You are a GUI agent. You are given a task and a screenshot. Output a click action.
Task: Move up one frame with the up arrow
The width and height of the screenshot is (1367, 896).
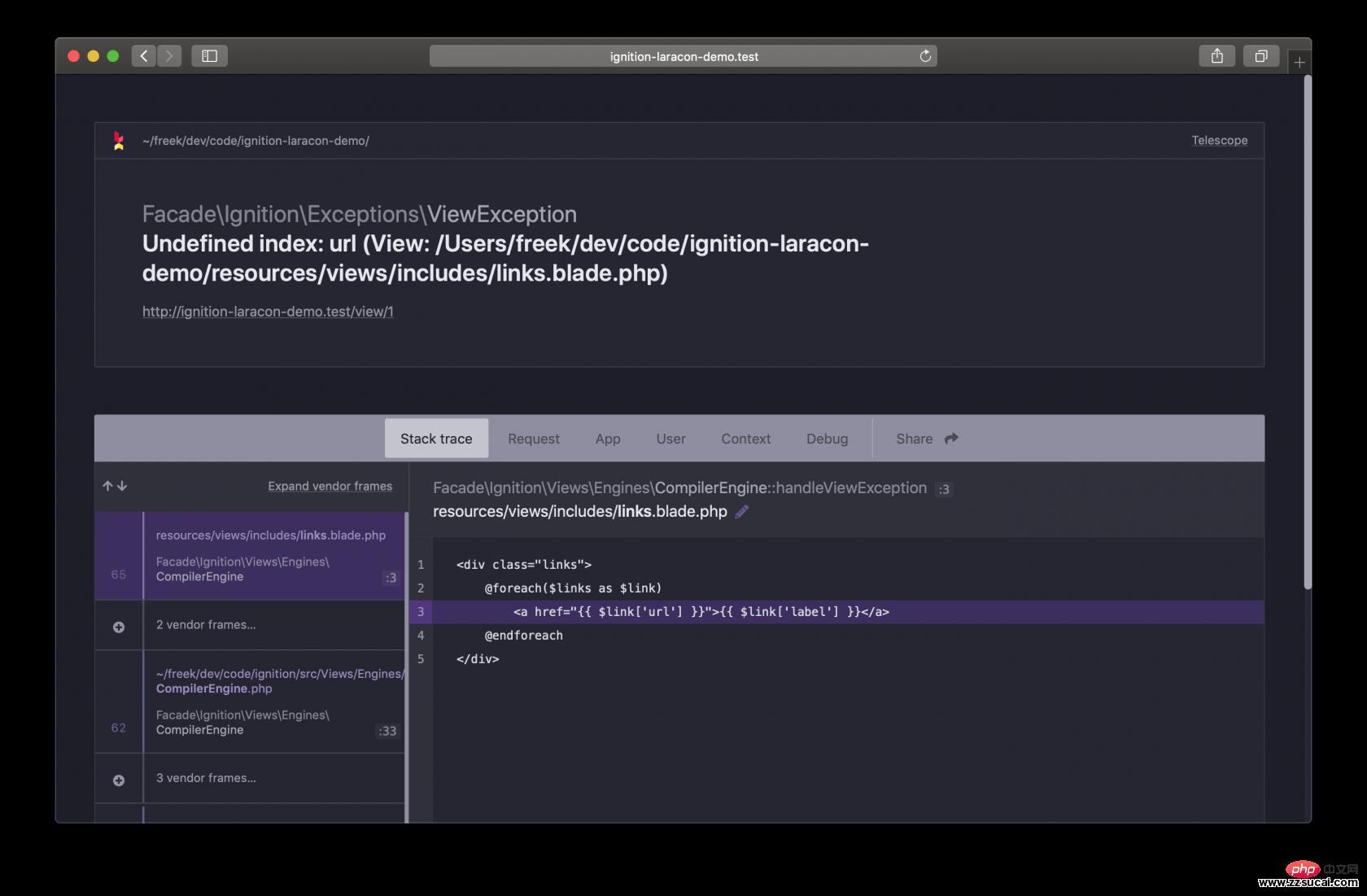(x=107, y=486)
